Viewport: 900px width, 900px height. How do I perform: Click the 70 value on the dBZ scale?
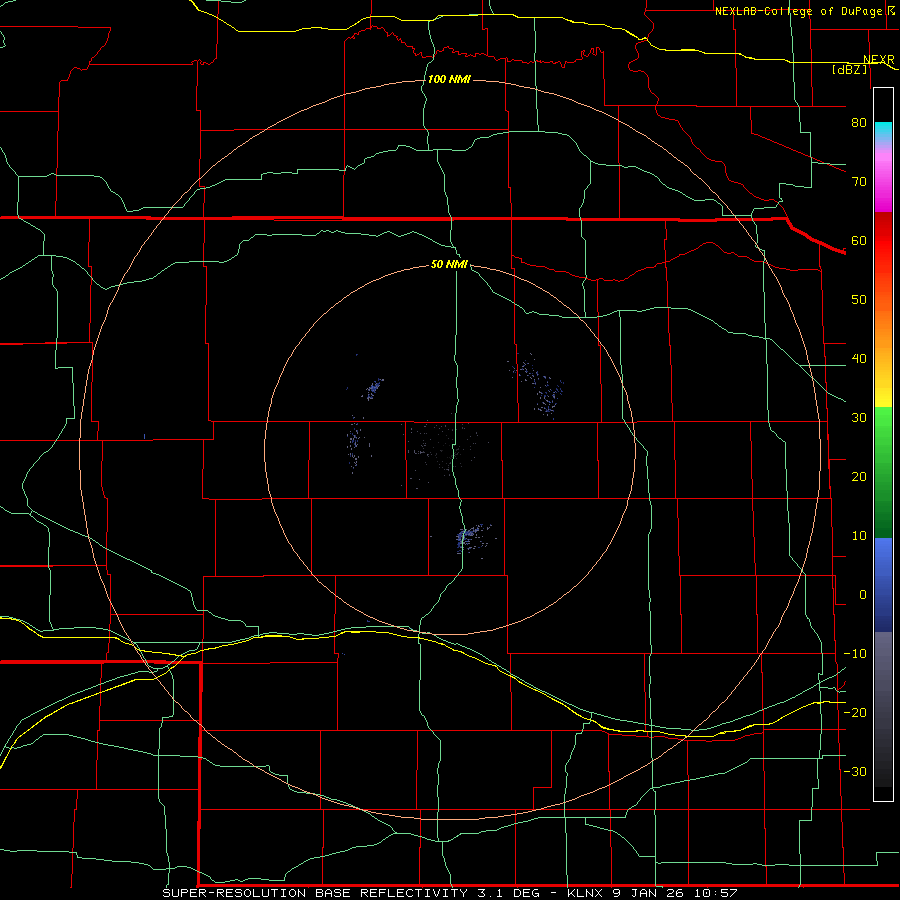(x=859, y=182)
